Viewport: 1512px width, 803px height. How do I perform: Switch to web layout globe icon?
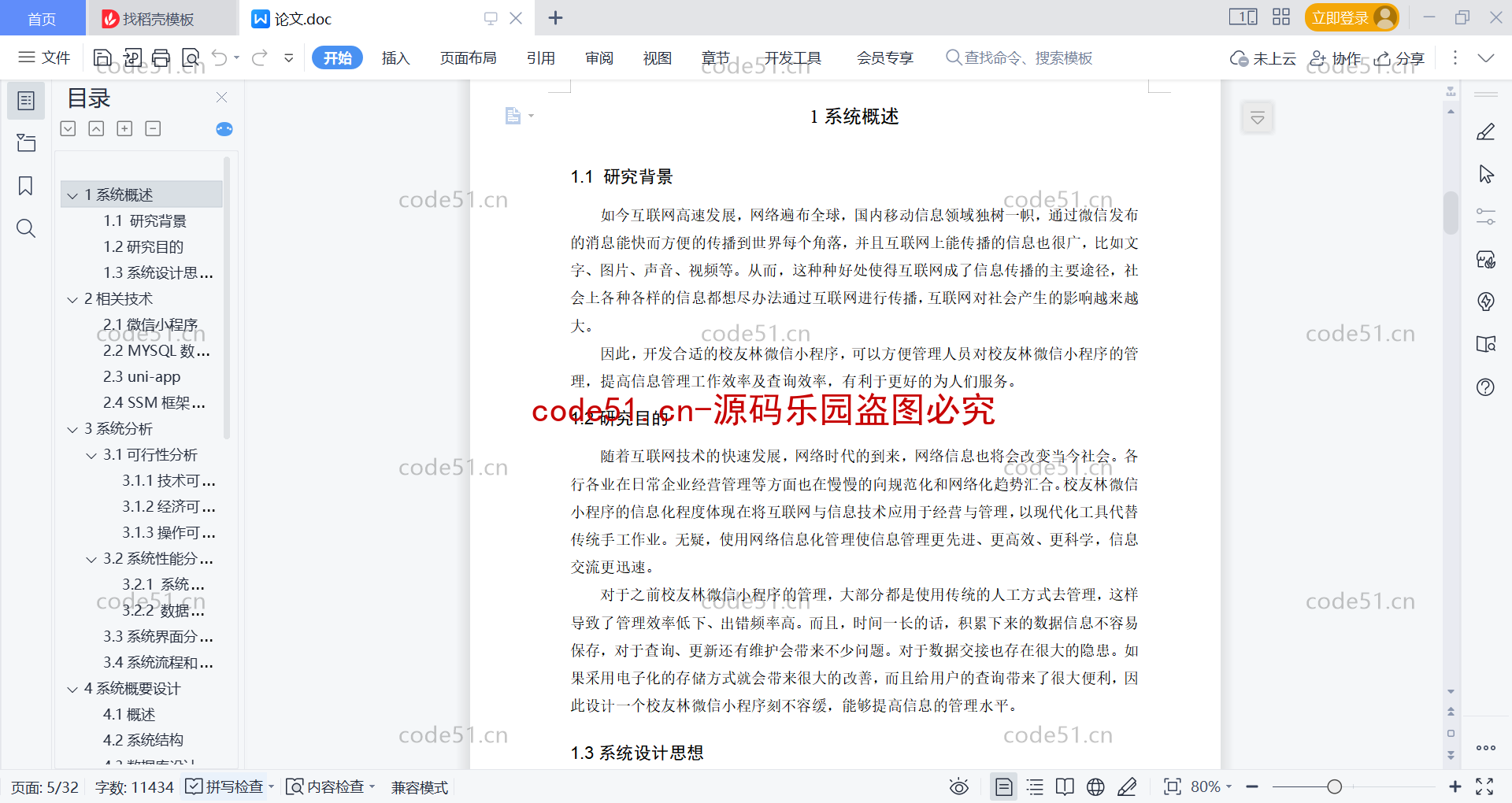[x=1095, y=786]
